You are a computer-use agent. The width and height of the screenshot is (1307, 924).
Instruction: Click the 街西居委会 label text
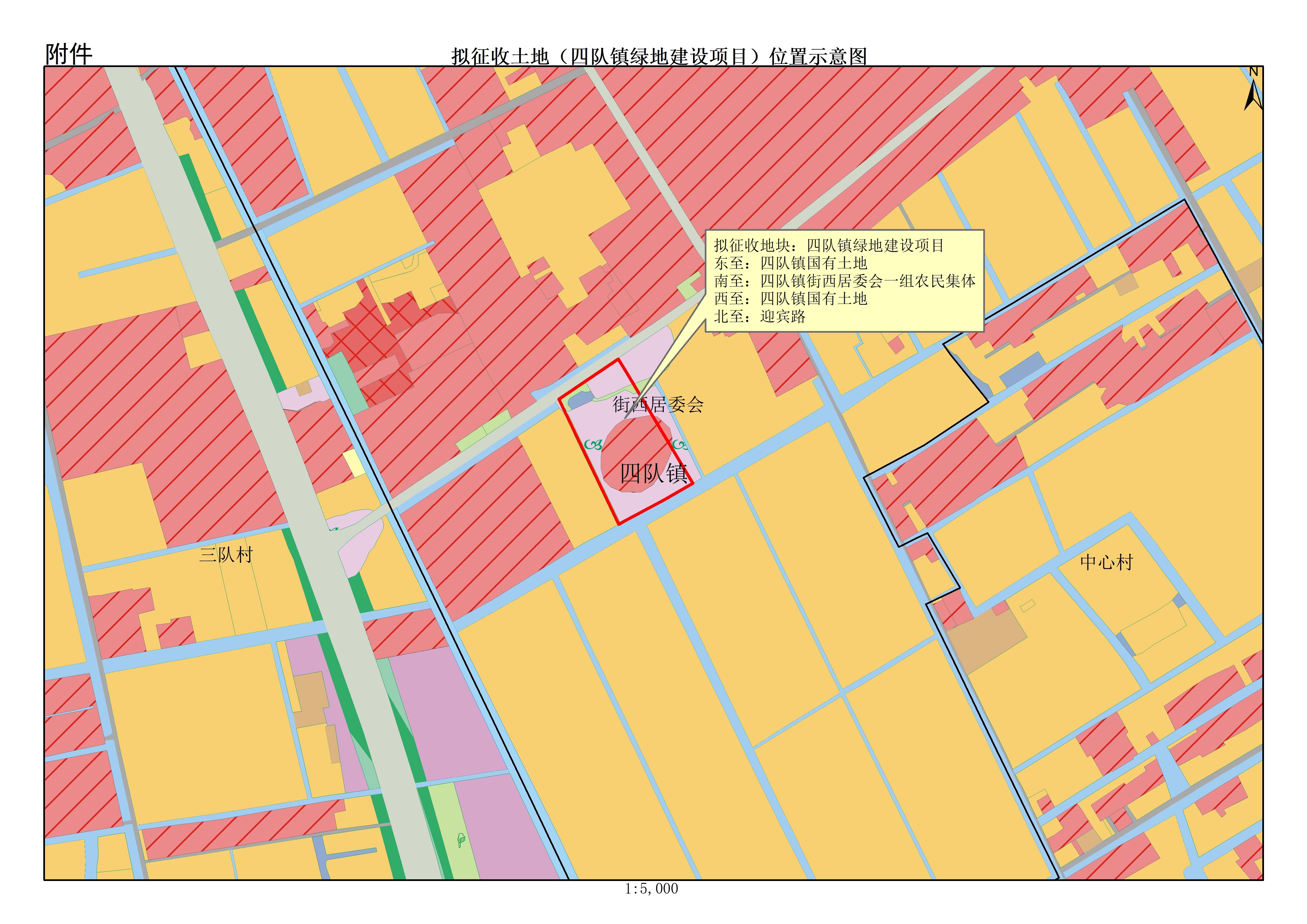pos(658,405)
